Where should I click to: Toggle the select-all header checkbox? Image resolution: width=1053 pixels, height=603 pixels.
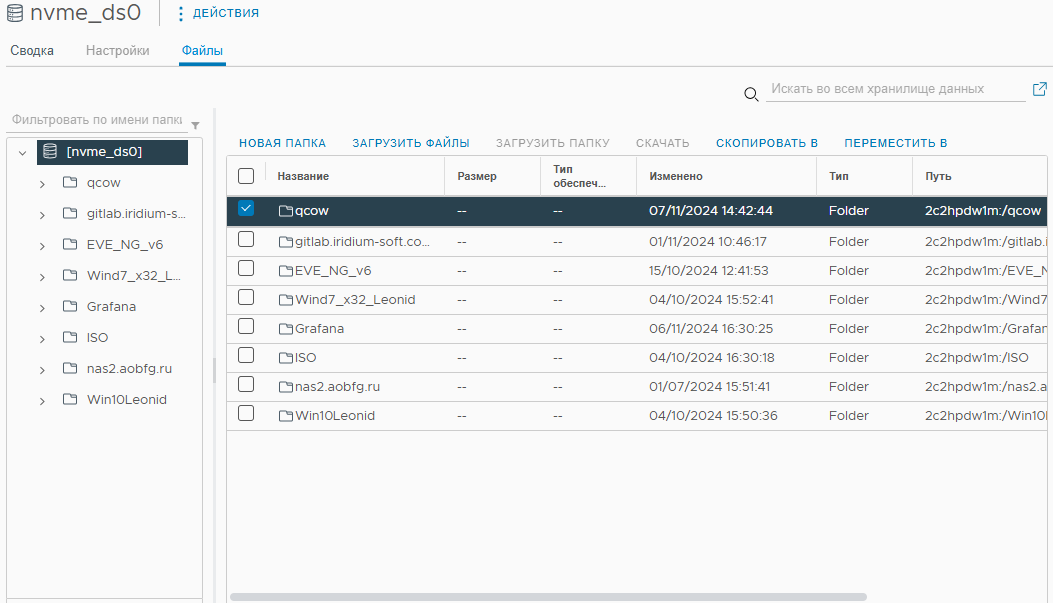pos(246,176)
